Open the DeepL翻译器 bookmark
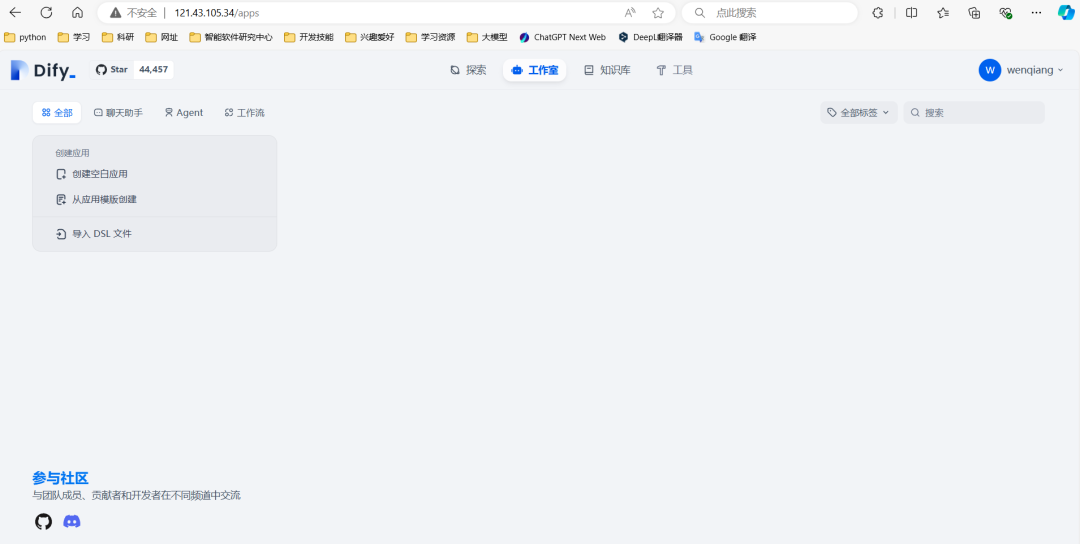 coord(651,37)
